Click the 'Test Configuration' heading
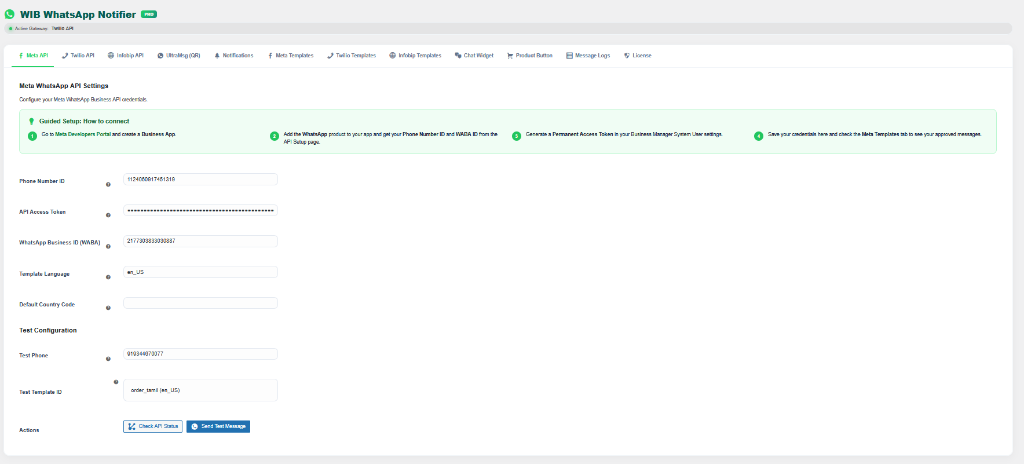This screenshot has width=1024, height=464. click(x=48, y=331)
